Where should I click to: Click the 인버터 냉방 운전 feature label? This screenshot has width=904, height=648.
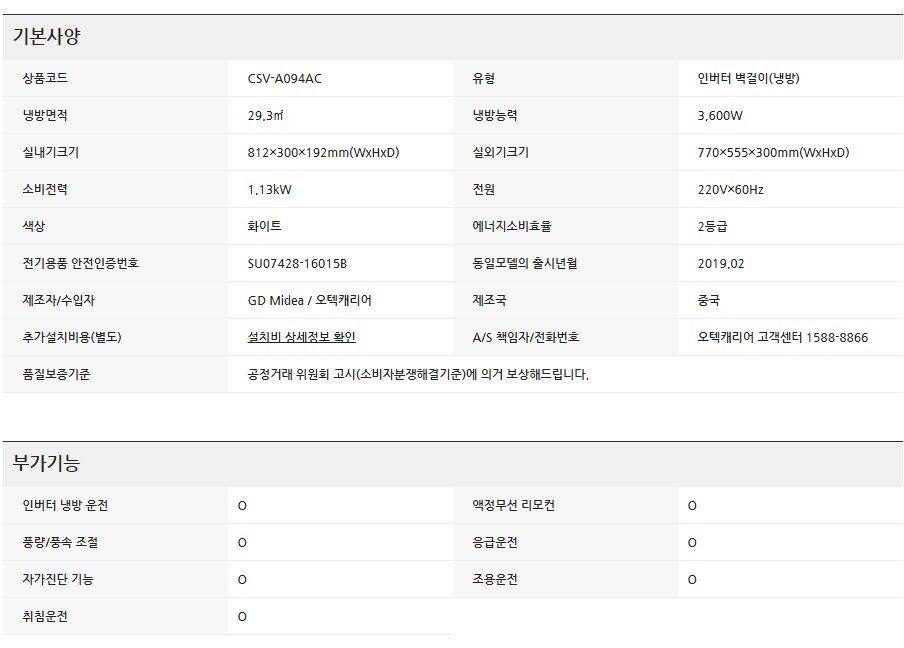[x=65, y=506]
